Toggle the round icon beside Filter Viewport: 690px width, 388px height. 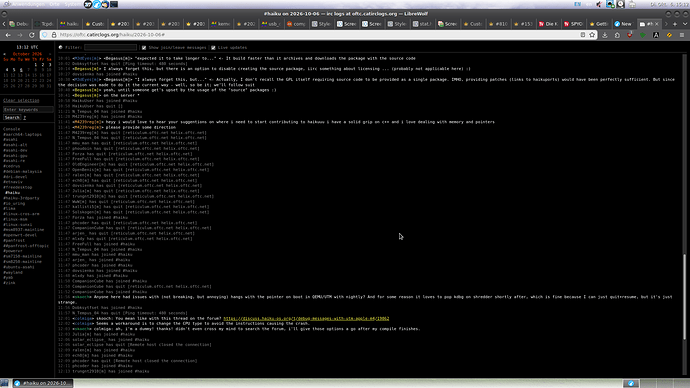click(61, 48)
